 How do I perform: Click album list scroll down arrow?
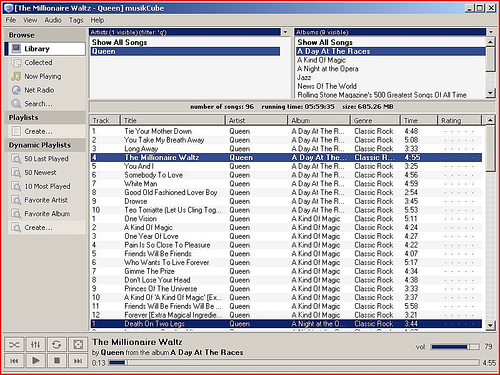(x=490, y=93)
